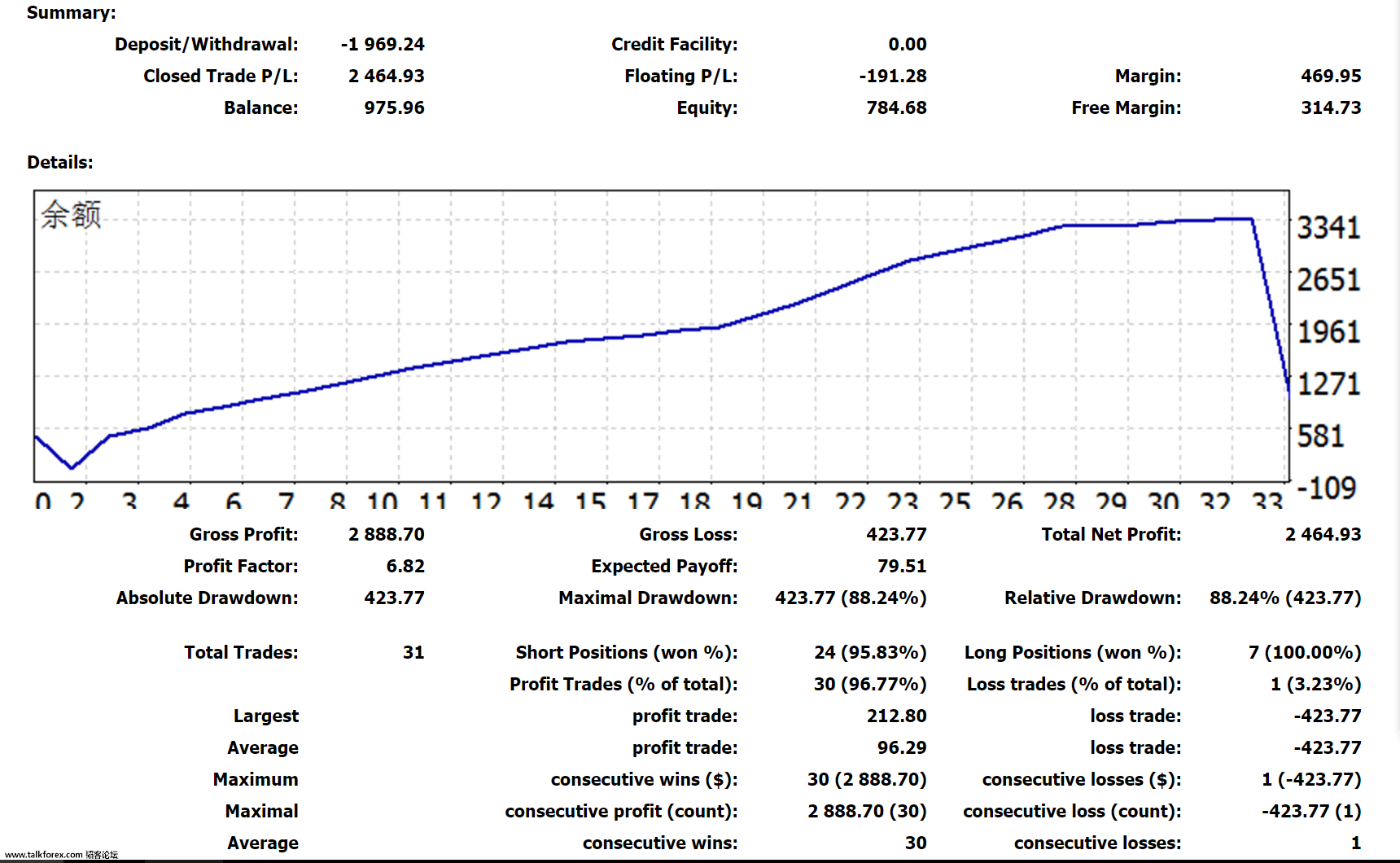Click Long Positions value 7 (100.00%)
This screenshot has width=1400, height=863.
coord(1305,652)
